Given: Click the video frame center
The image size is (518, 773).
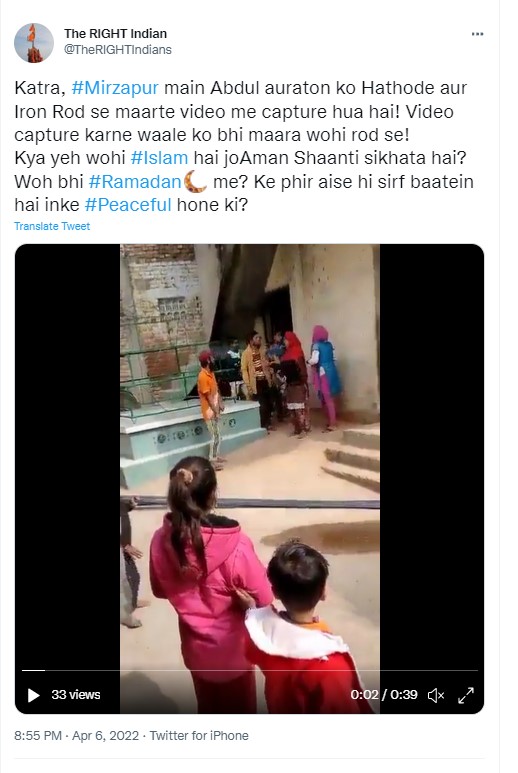Looking at the screenshot, I should (x=249, y=478).
